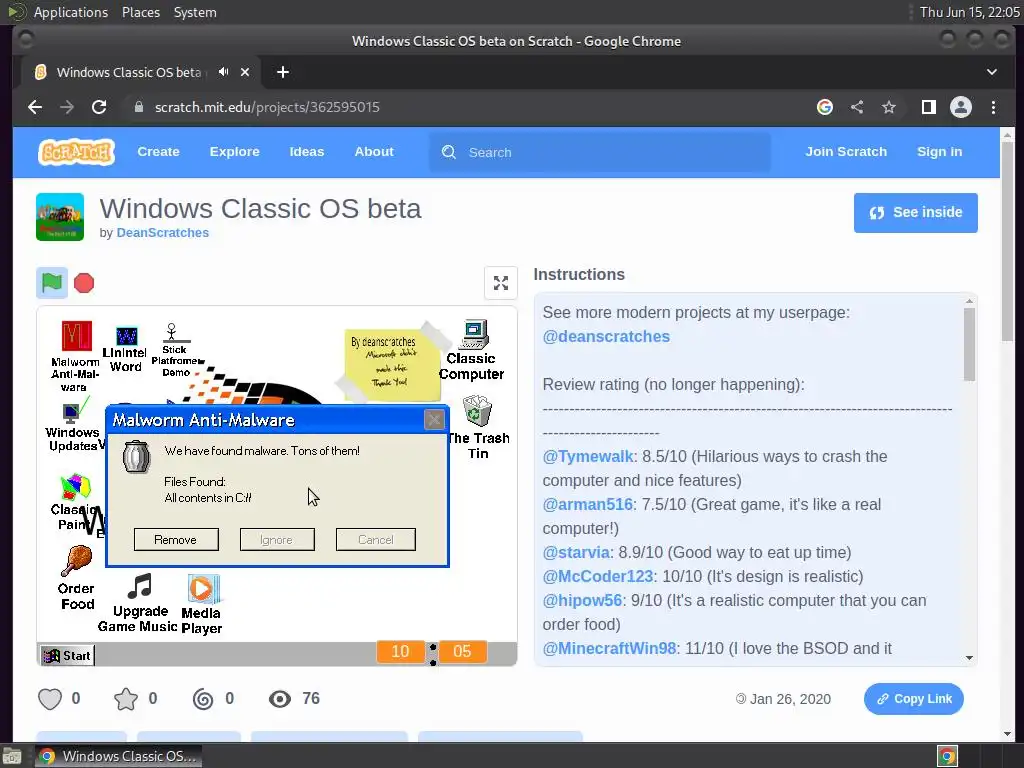Stop the project with the red stop sign
Viewport: 1024px width, 768px height.
click(x=84, y=283)
